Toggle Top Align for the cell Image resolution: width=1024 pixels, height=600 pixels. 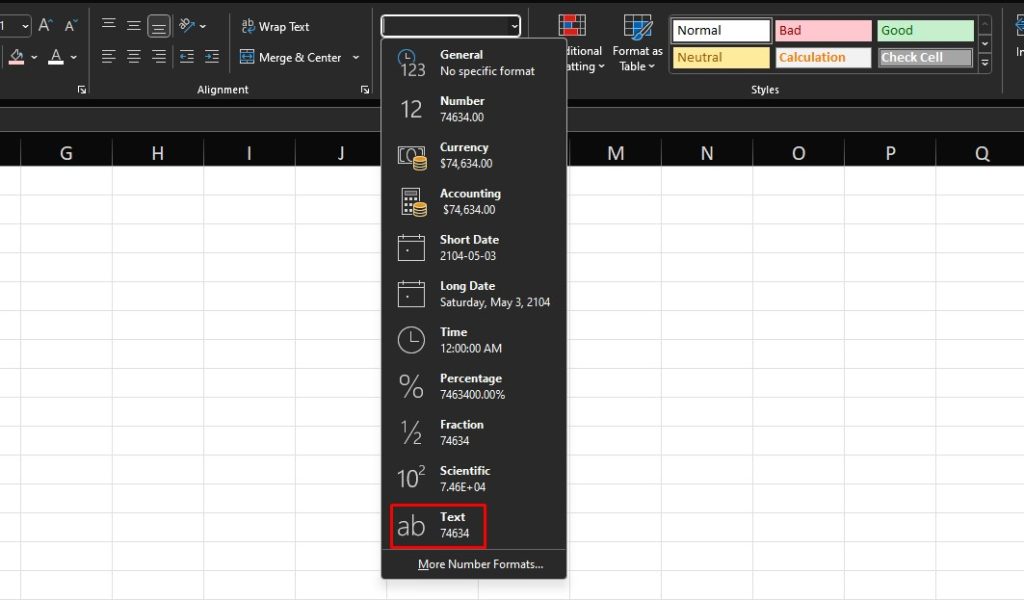pos(109,23)
